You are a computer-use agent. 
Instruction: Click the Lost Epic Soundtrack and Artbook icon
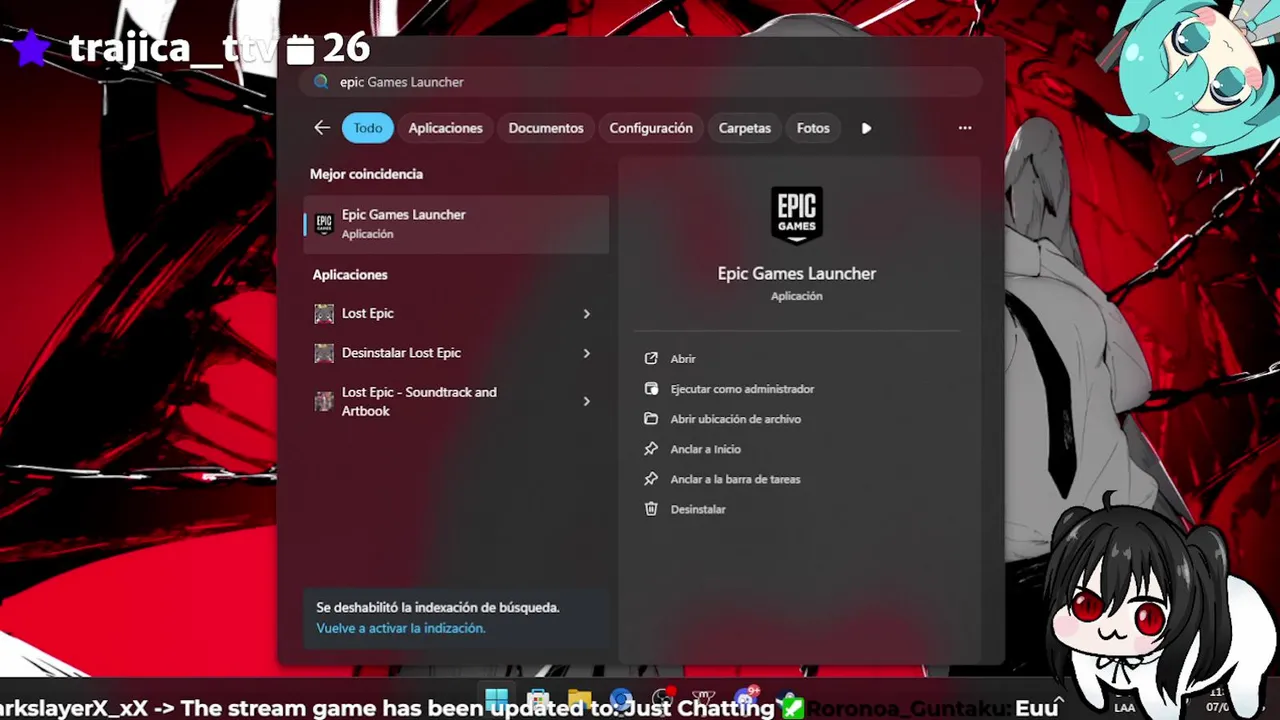point(324,401)
